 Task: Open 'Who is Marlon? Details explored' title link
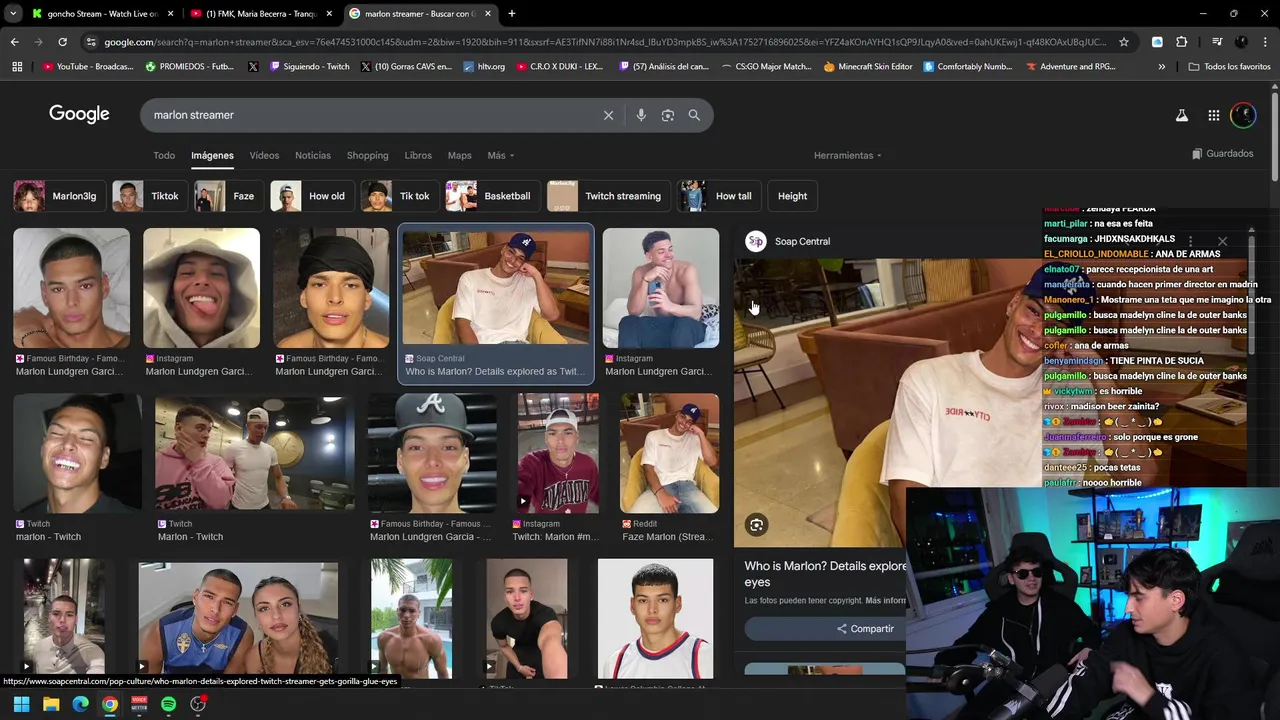pyautogui.click(x=826, y=573)
